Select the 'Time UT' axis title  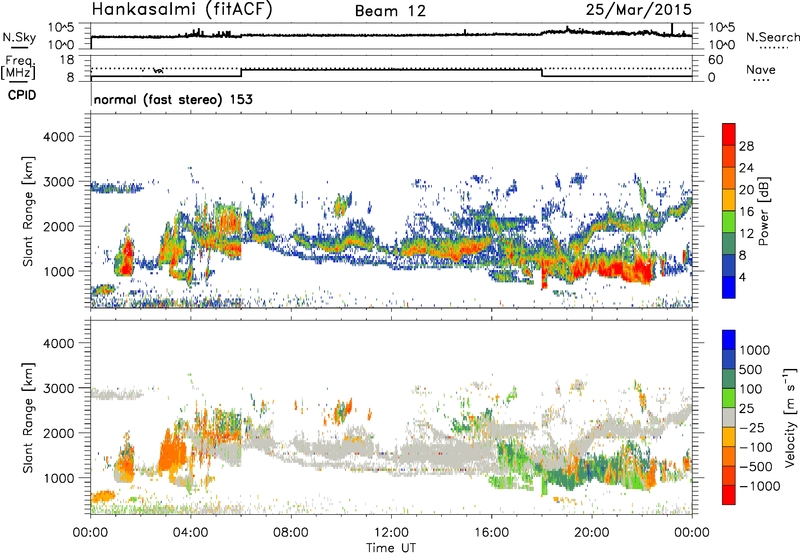point(391,548)
